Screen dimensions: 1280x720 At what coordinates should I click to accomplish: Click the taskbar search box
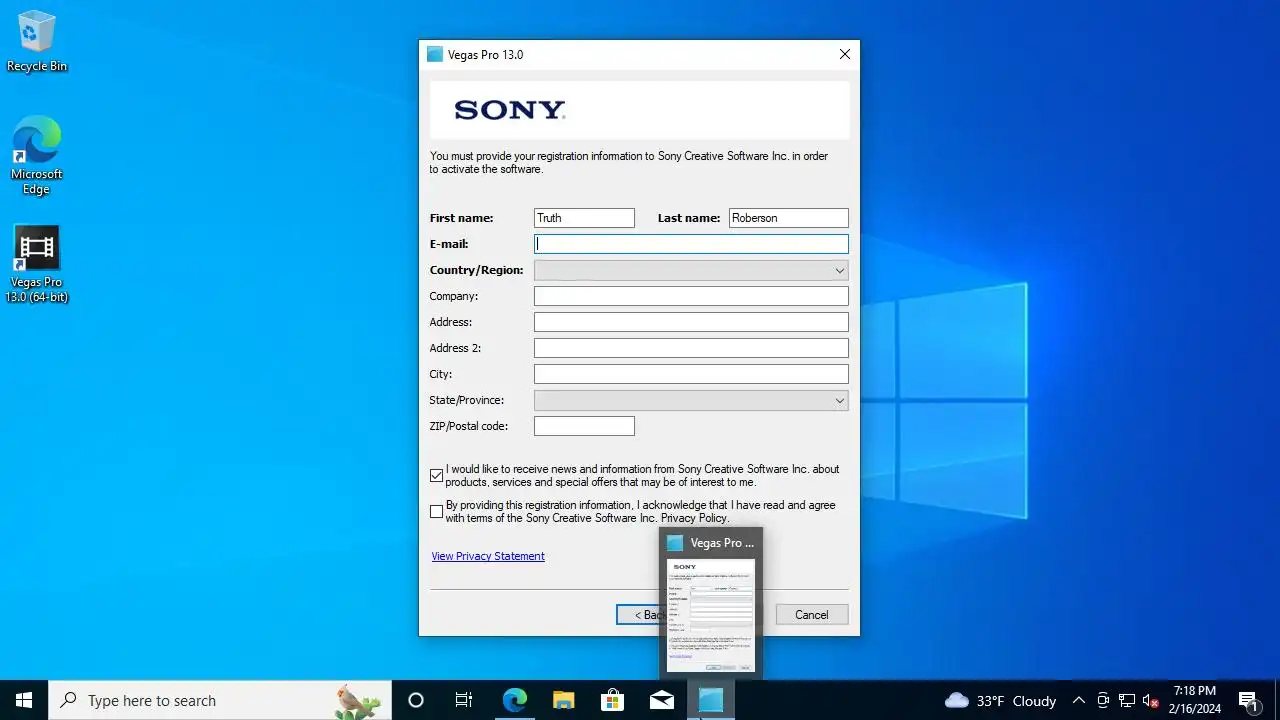pyautogui.click(x=220, y=700)
